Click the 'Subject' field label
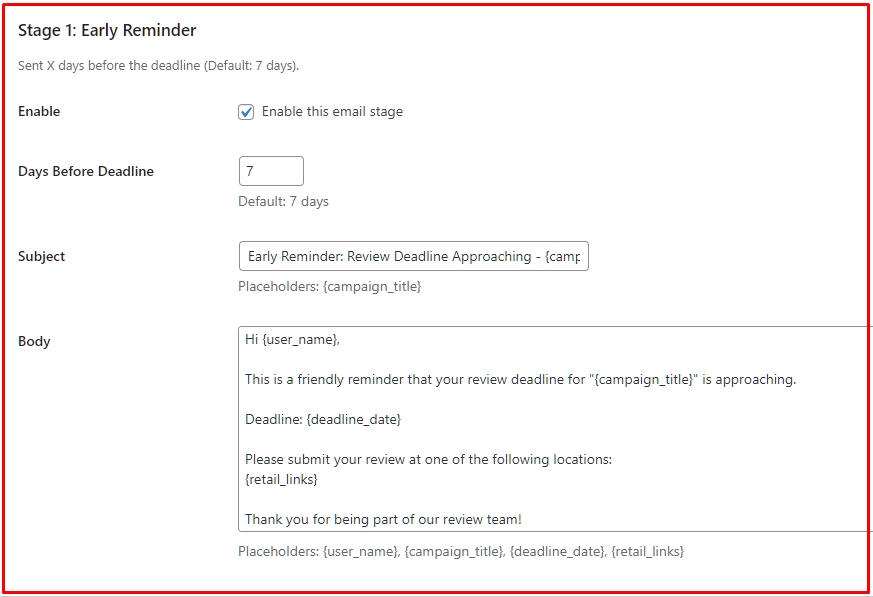The width and height of the screenshot is (873, 597). coord(41,255)
